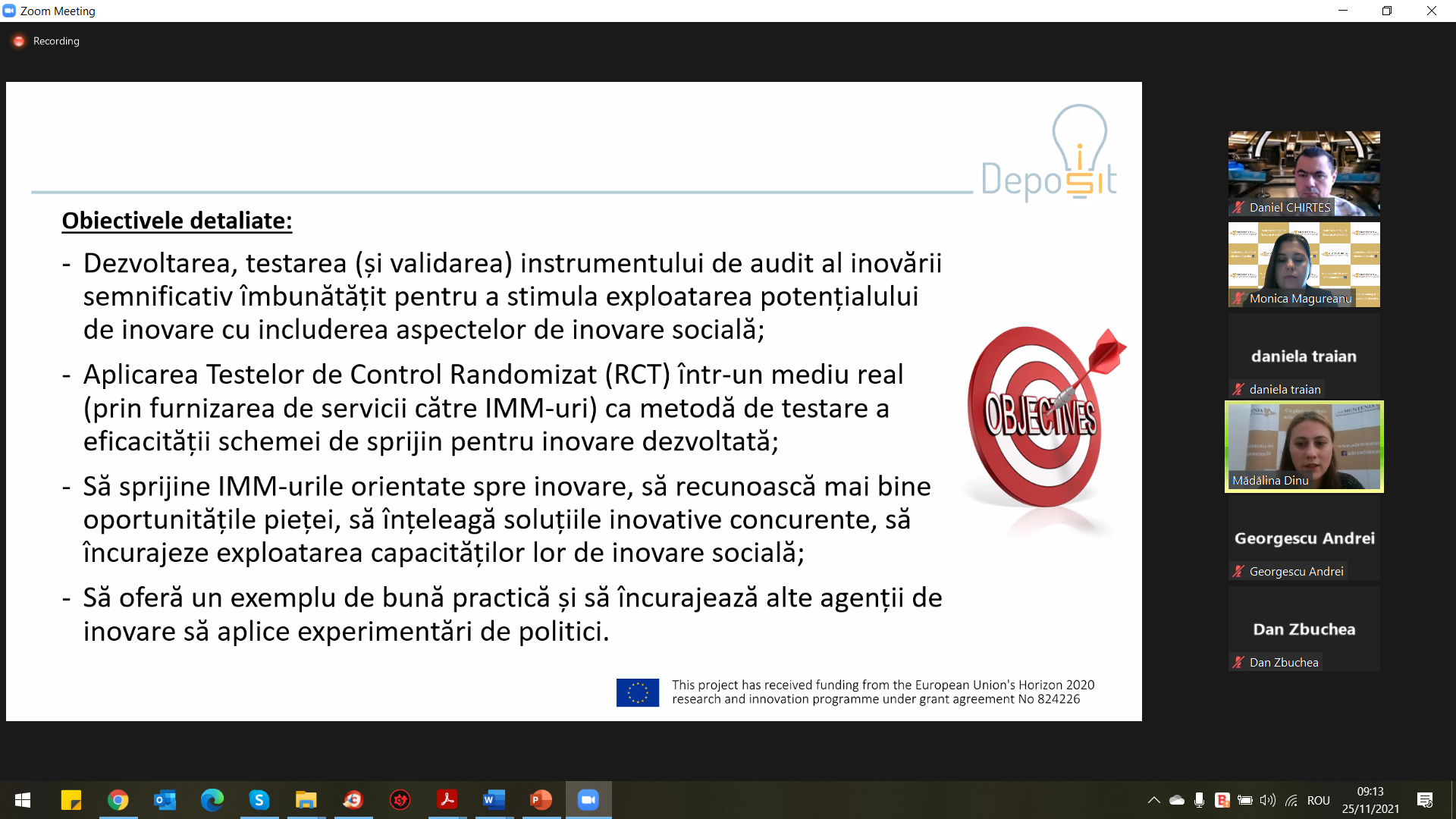The width and height of the screenshot is (1456, 819).
Task: Close the Zoom Meeting window
Action: point(1432,11)
